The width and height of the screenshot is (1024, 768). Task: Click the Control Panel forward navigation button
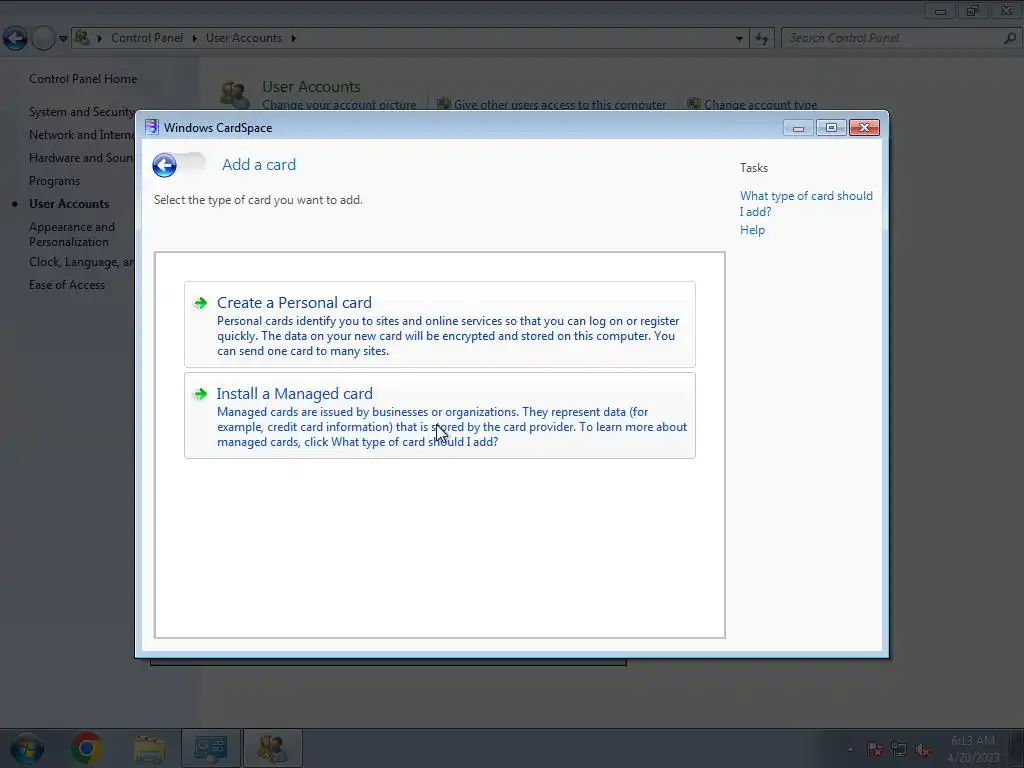tap(43, 39)
